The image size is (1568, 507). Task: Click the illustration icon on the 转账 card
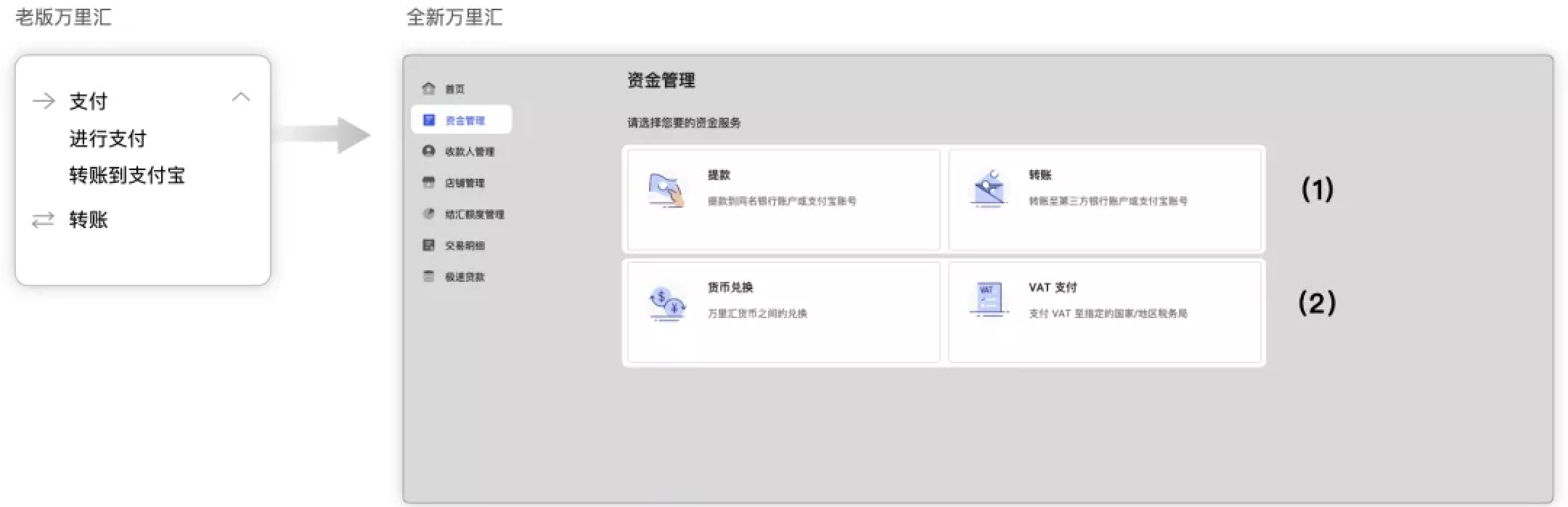coord(988,189)
